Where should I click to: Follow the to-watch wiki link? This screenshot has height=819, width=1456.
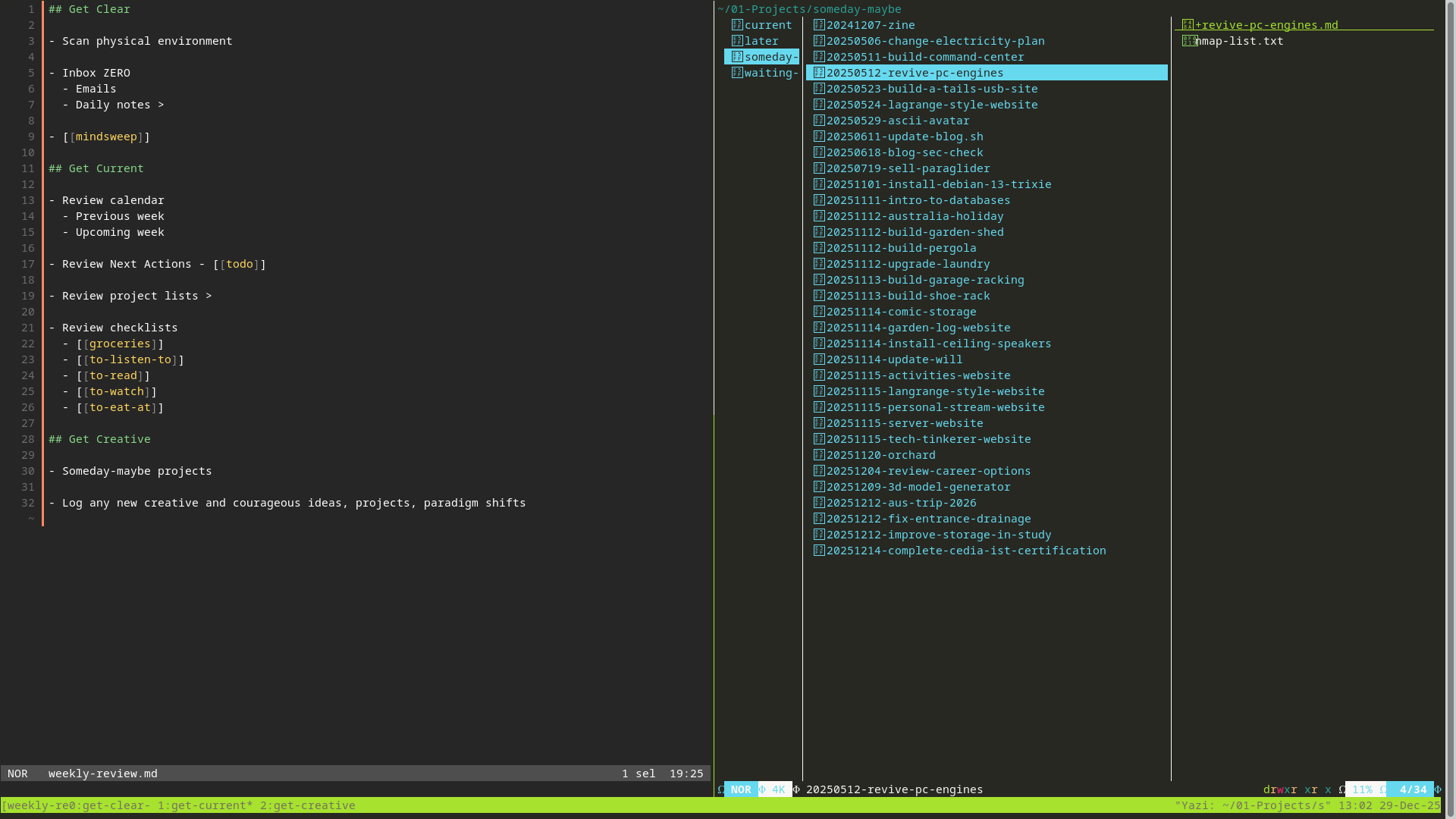tap(116, 391)
